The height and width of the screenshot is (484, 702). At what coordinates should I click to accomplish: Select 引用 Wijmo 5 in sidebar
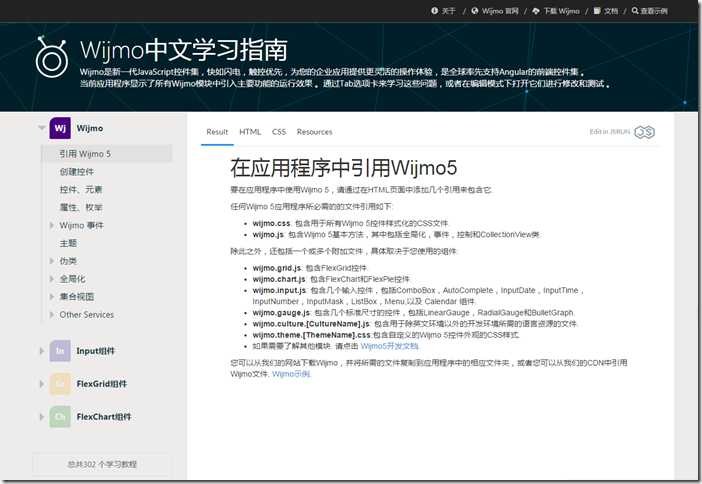pyautogui.click(x=107, y=154)
